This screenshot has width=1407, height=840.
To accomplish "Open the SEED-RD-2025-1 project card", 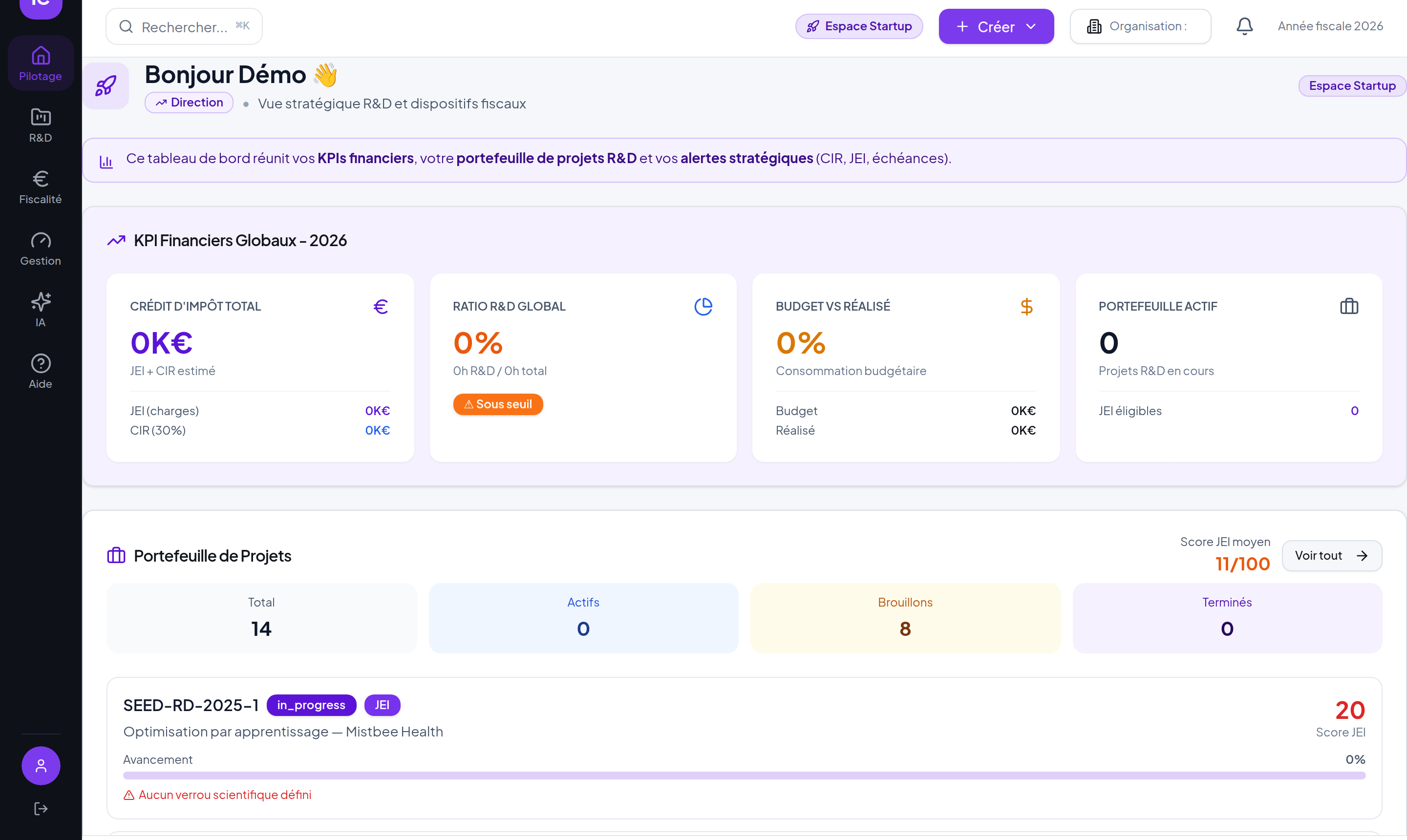I will 744,748.
